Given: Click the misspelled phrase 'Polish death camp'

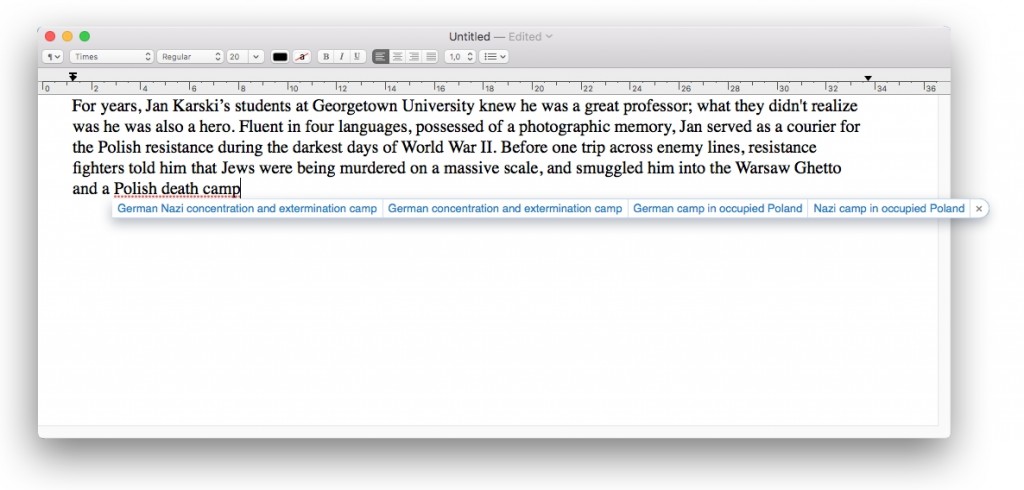Looking at the screenshot, I should point(177,189).
